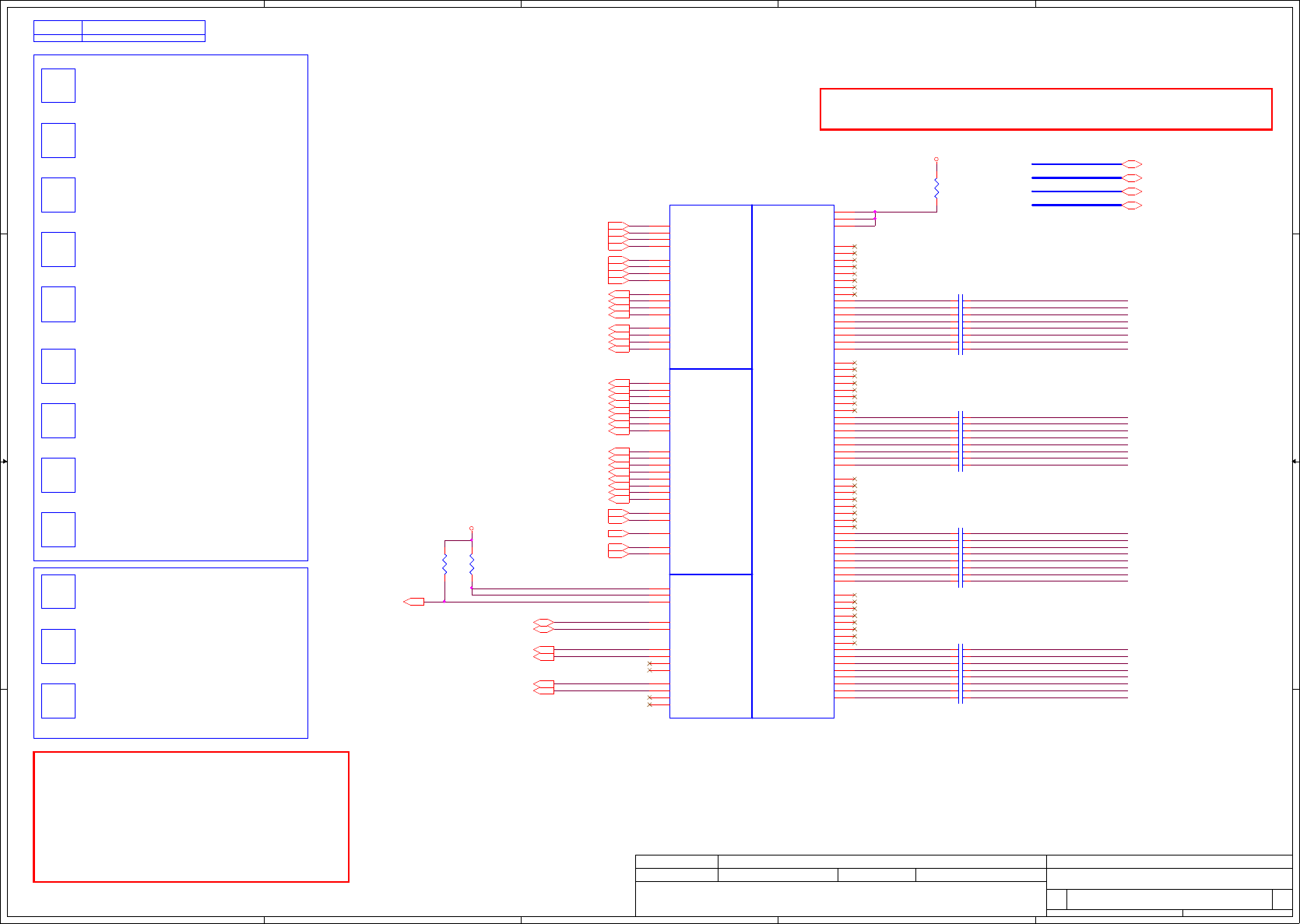
Task: Click the lowest double-bar bus break symbol
Action: click(x=961, y=673)
